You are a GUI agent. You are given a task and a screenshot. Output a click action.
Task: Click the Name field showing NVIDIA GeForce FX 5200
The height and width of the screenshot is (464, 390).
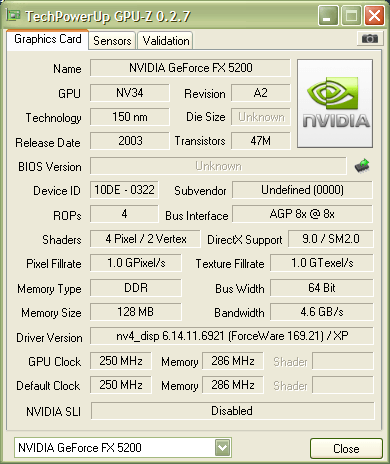[190, 68]
